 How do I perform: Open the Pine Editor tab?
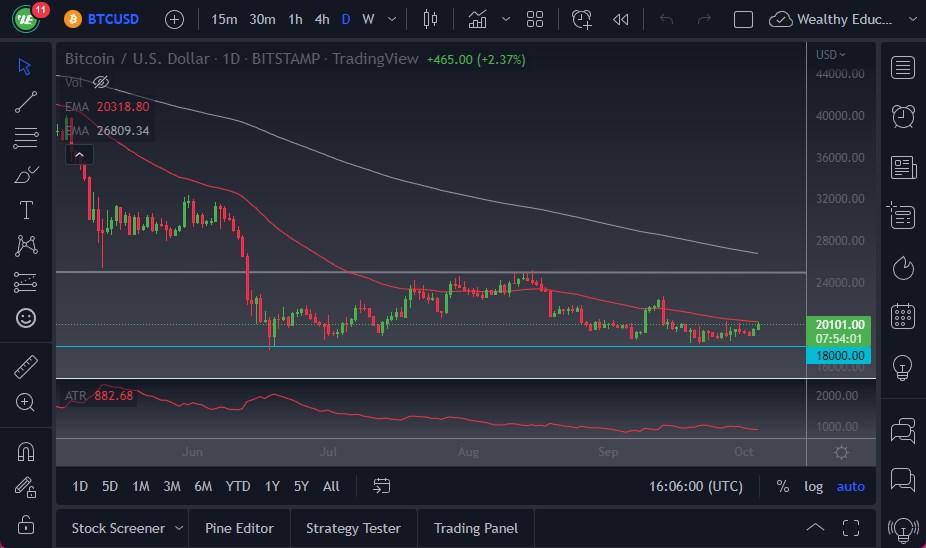[x=239, y=528]
